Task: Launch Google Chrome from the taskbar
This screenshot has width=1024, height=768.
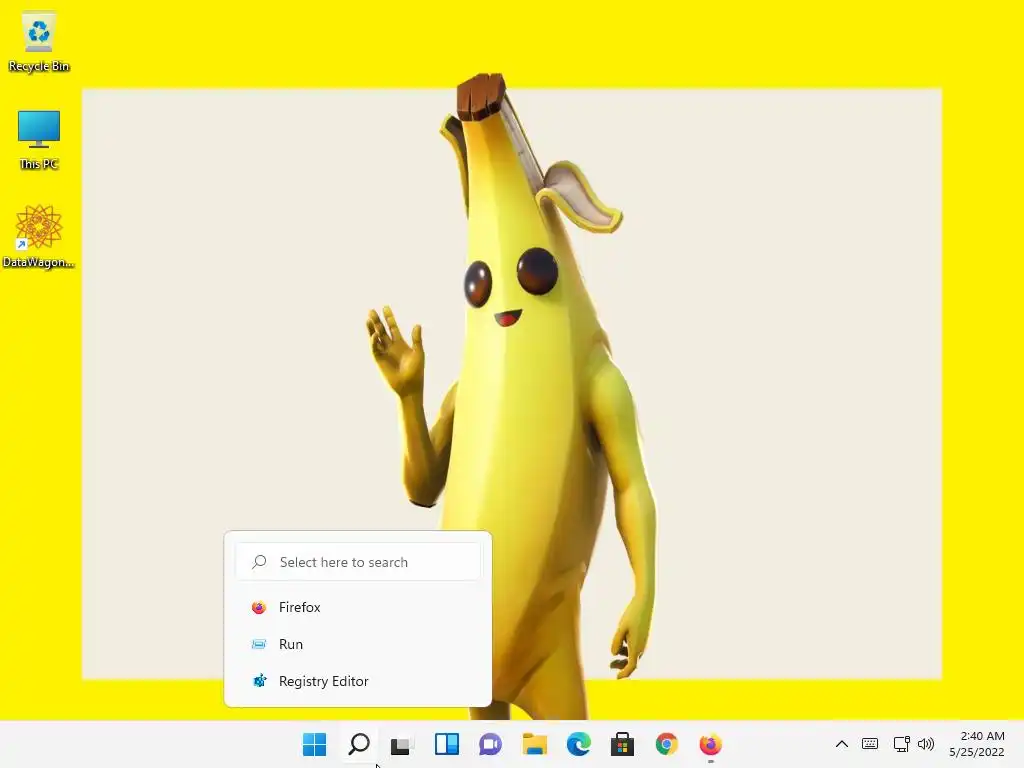Action: 666,744
